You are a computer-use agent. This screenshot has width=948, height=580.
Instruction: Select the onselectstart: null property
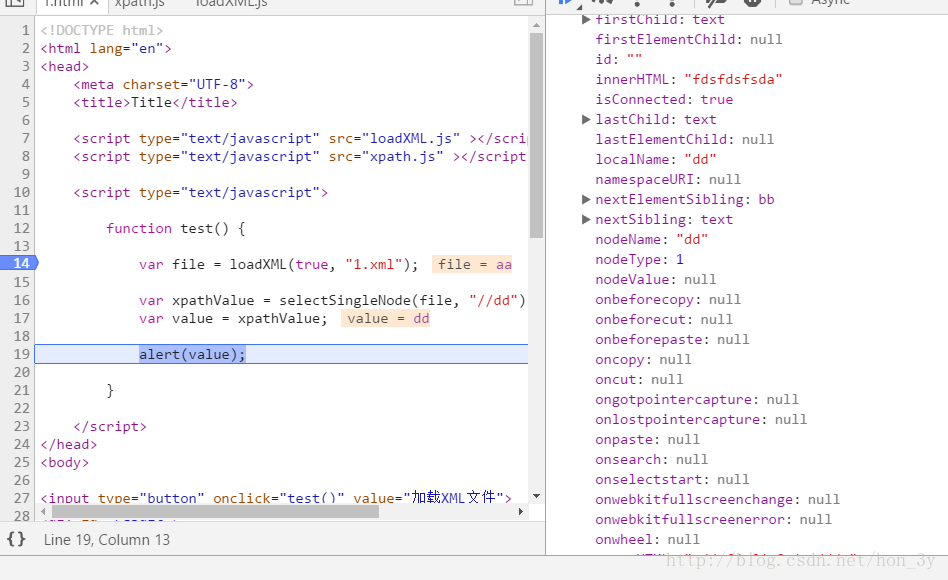[x=672, y=479]
